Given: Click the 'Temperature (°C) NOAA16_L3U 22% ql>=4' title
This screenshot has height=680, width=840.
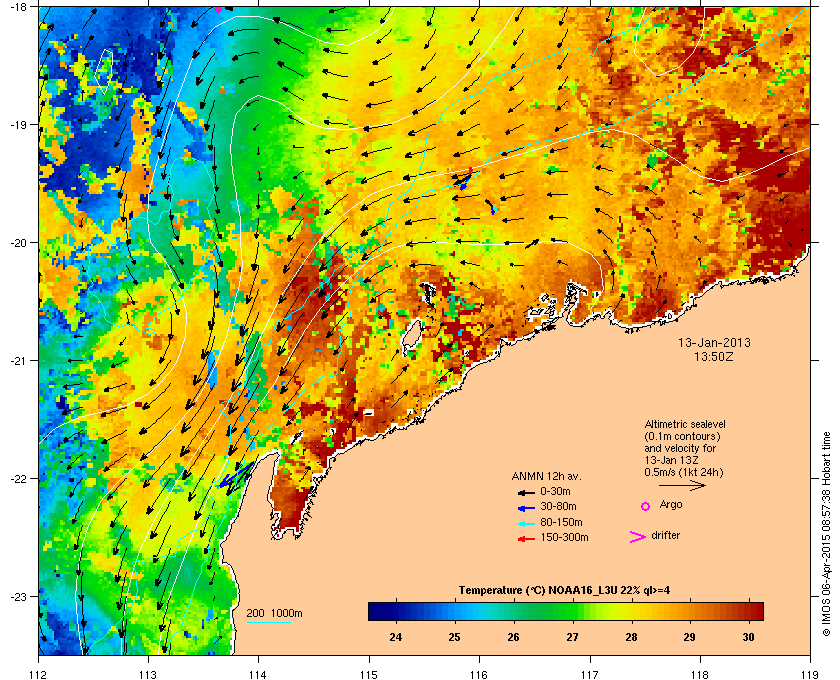Looking at the screenshot, I should [x=565, y=590].
